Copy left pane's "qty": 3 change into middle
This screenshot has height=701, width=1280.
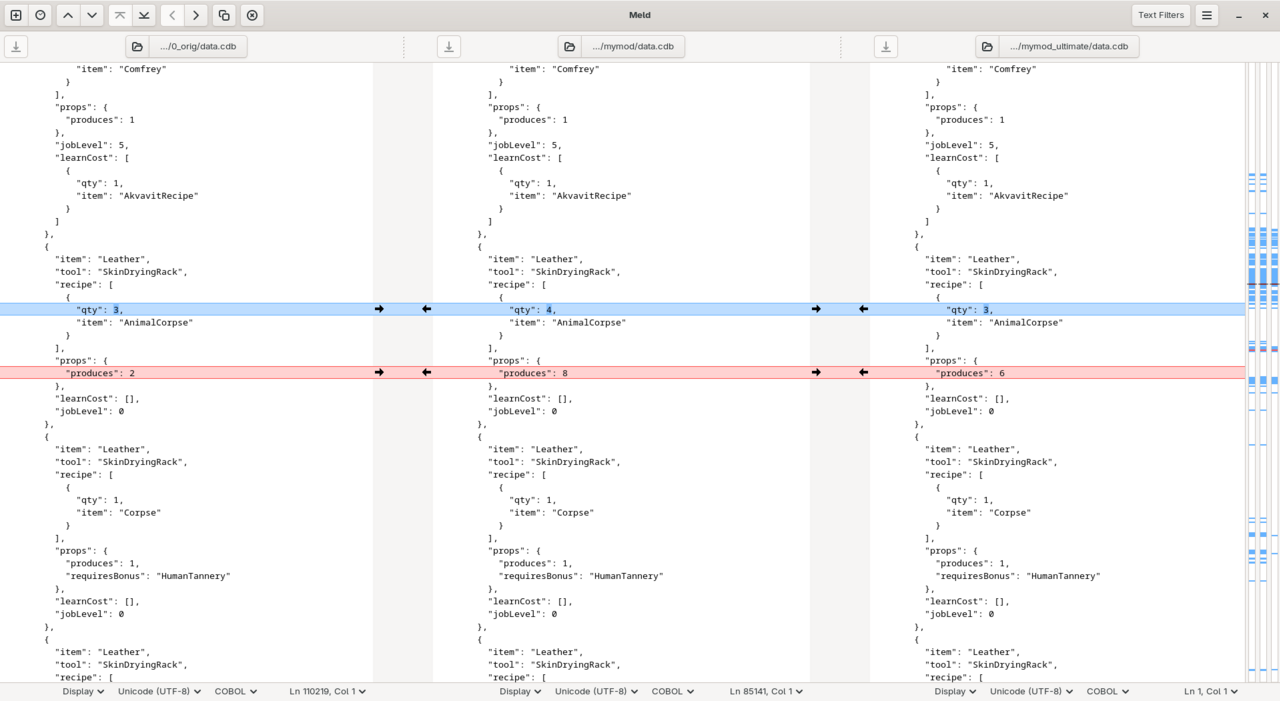379,309
